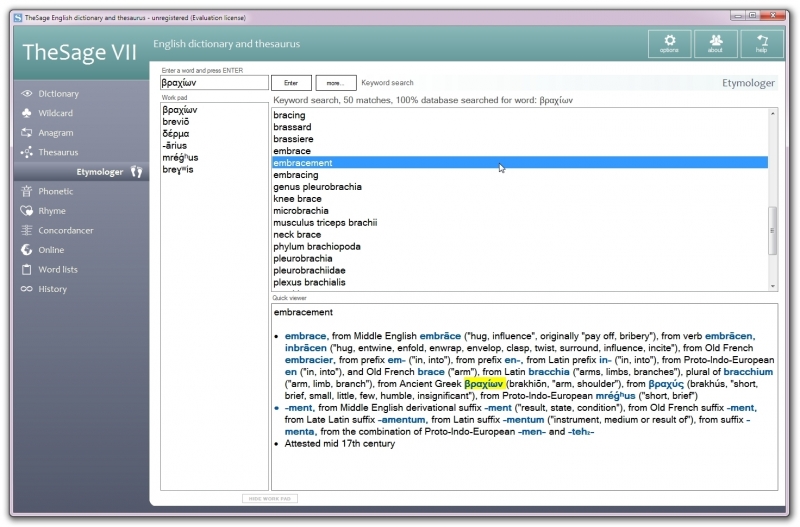Follow the '-amentum' link in quick viewer
This screenshot has height=527, width=800.
pyautogui.click(x=402, y=420)
